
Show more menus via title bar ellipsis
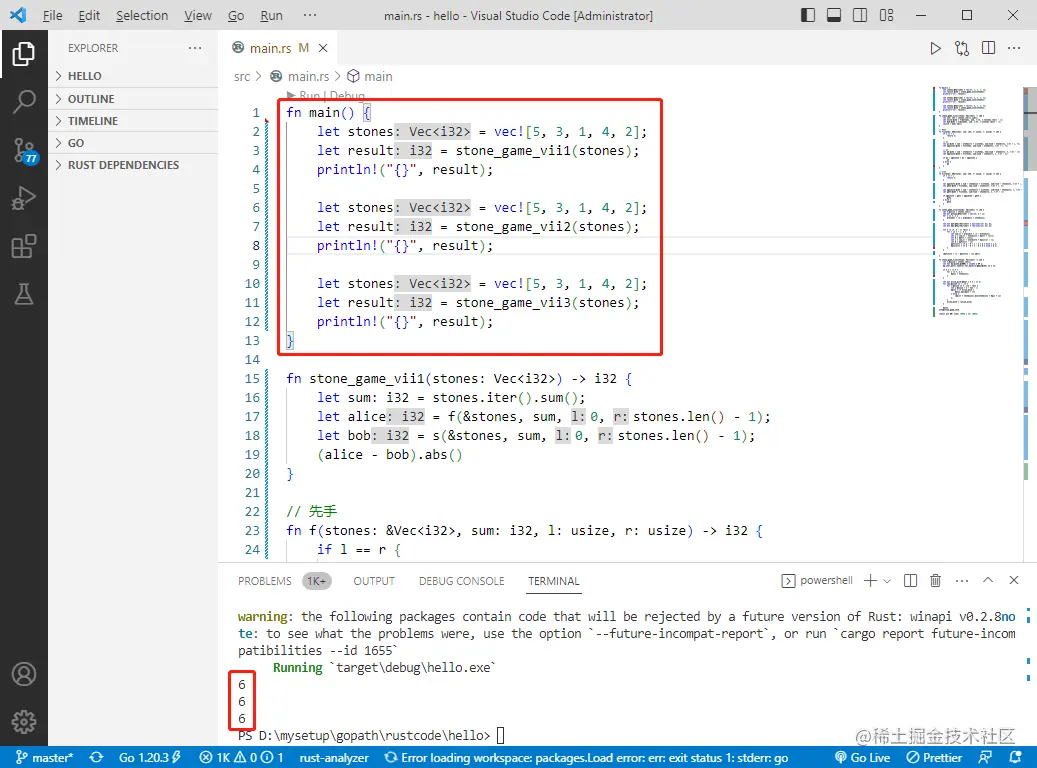(310, 15)
